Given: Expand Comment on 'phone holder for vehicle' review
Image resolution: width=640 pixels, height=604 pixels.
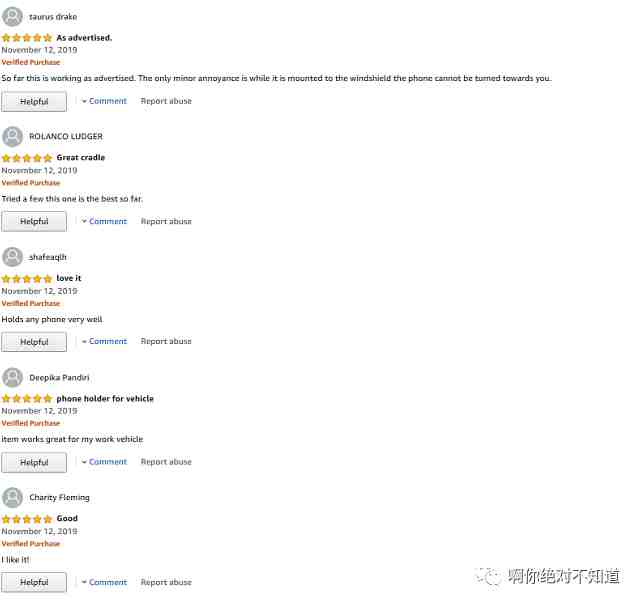Looking at the screenshot, I should 104,462.
